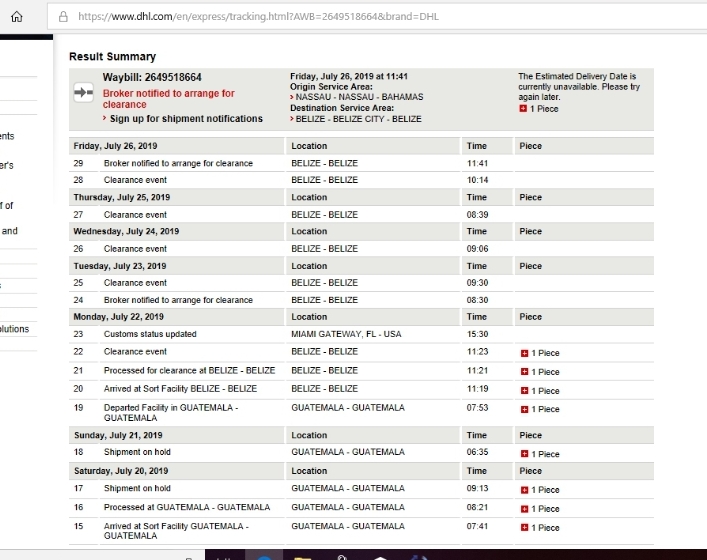The height and width of the screenshot is (560, 707).
Task: Select the Sunday, July 21, 2019 date header
Action: click(x=118, y=436)
